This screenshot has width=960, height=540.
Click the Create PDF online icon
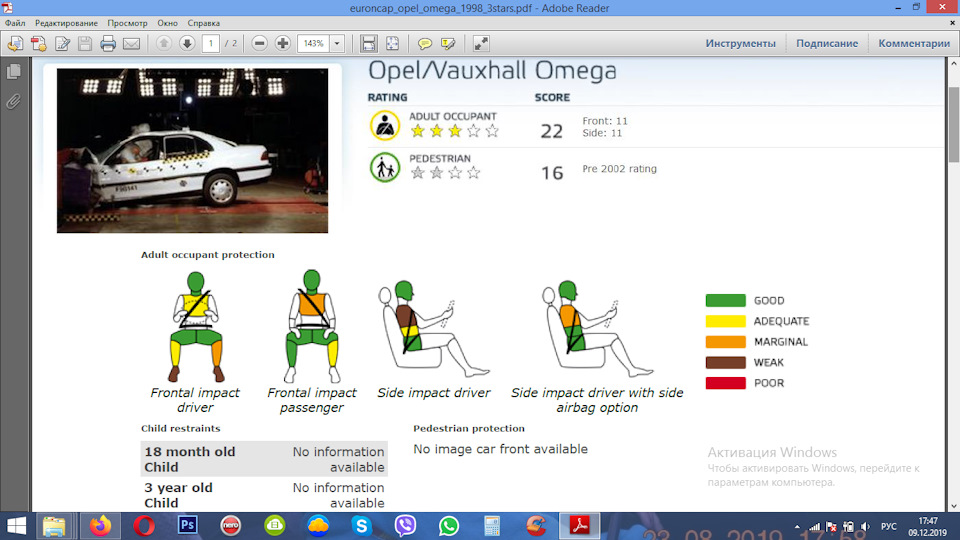pos(39,43)
